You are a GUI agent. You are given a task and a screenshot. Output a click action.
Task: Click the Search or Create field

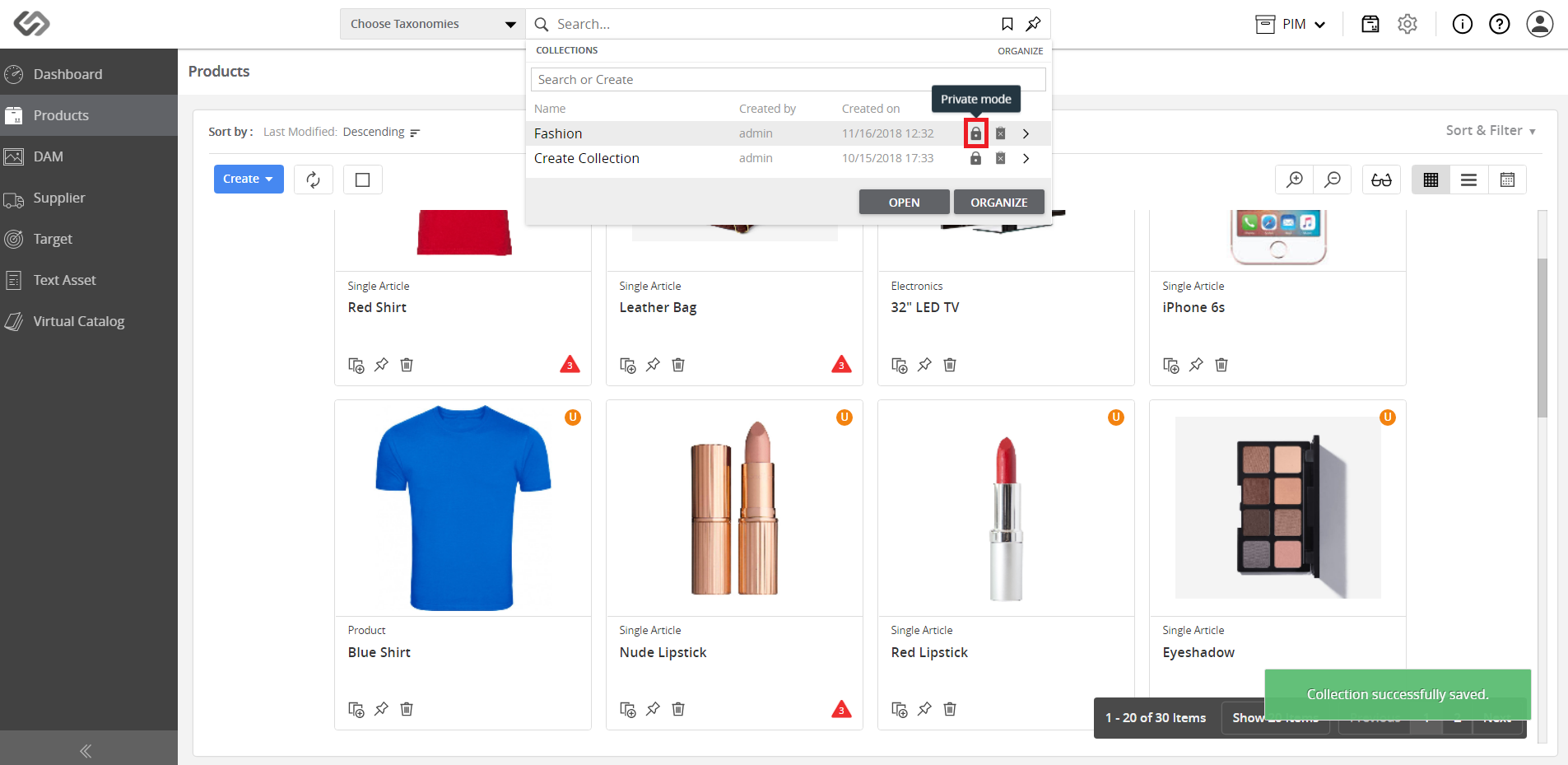(788, 79)
